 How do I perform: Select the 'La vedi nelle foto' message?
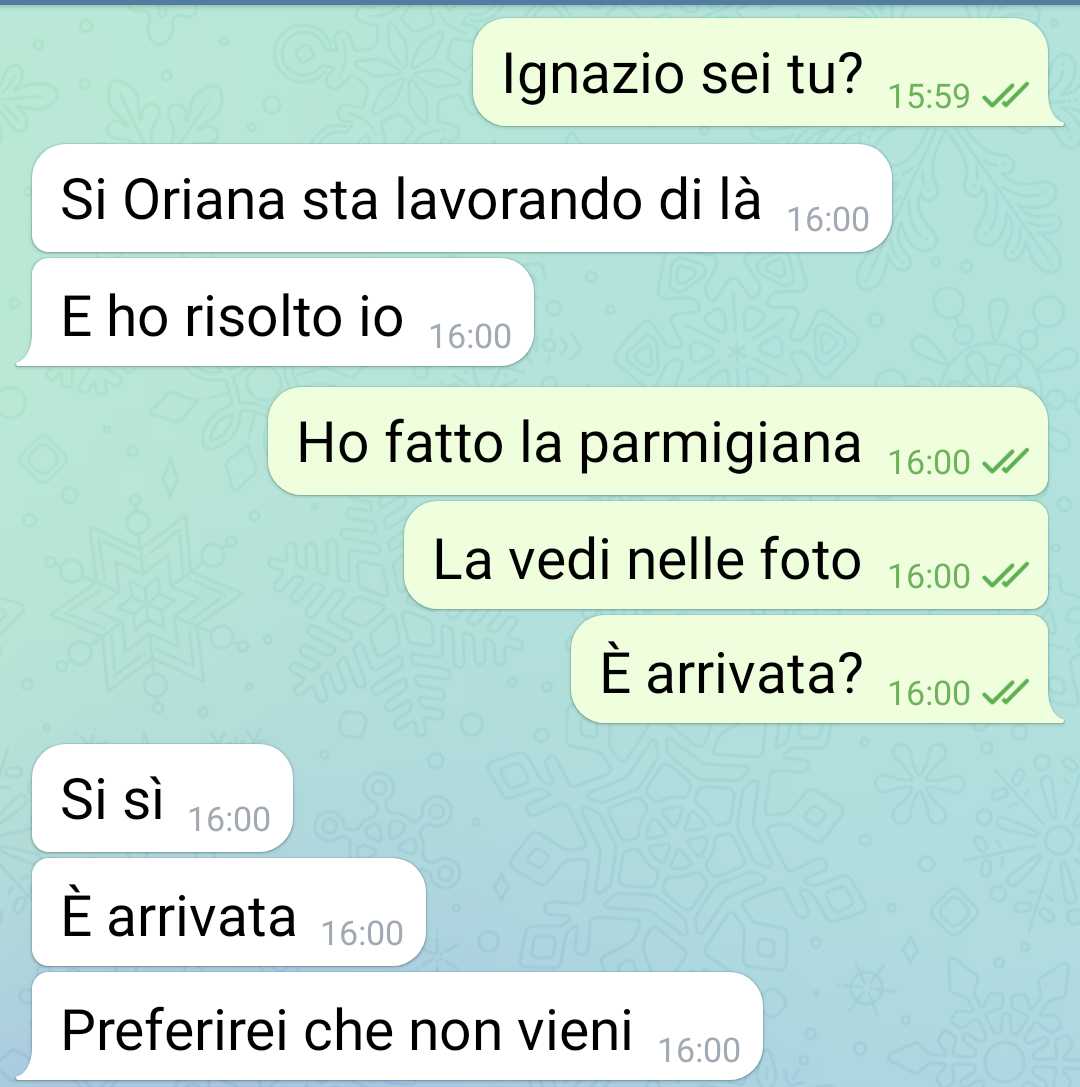pyautogui.click(x=726, y=555)
